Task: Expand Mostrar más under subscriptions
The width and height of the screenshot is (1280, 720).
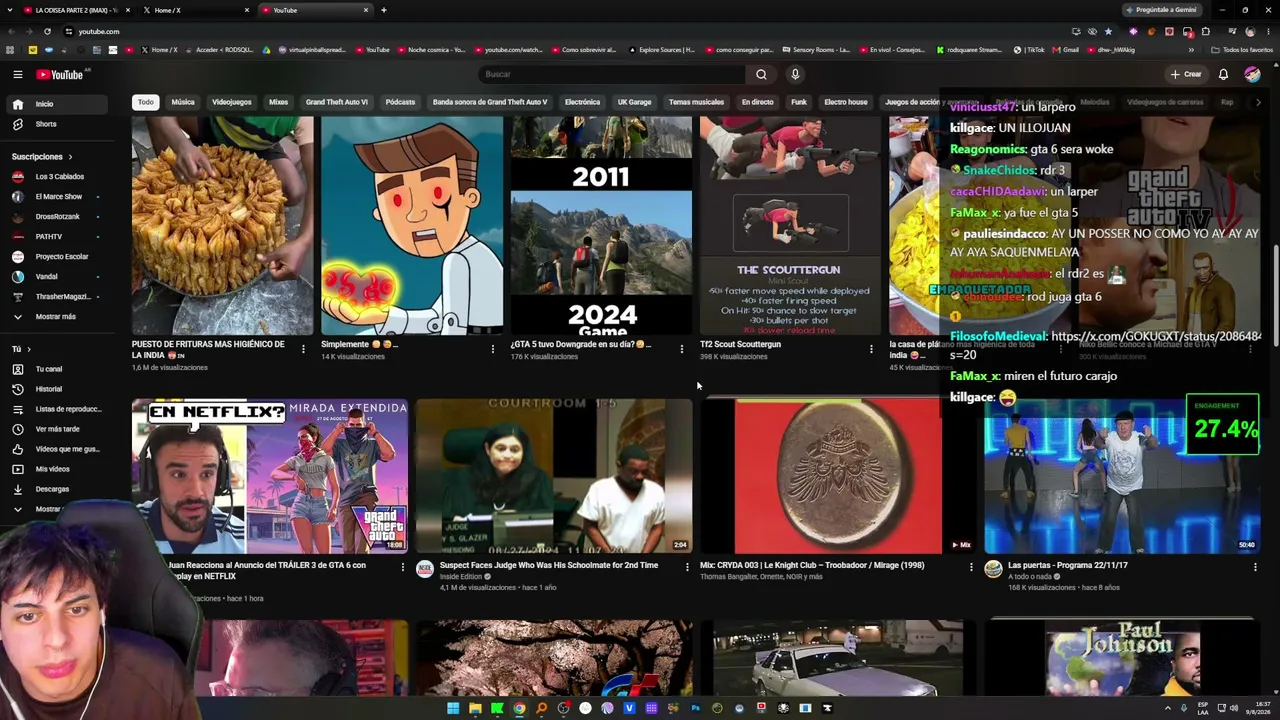Action: click(x=56, y=316)
